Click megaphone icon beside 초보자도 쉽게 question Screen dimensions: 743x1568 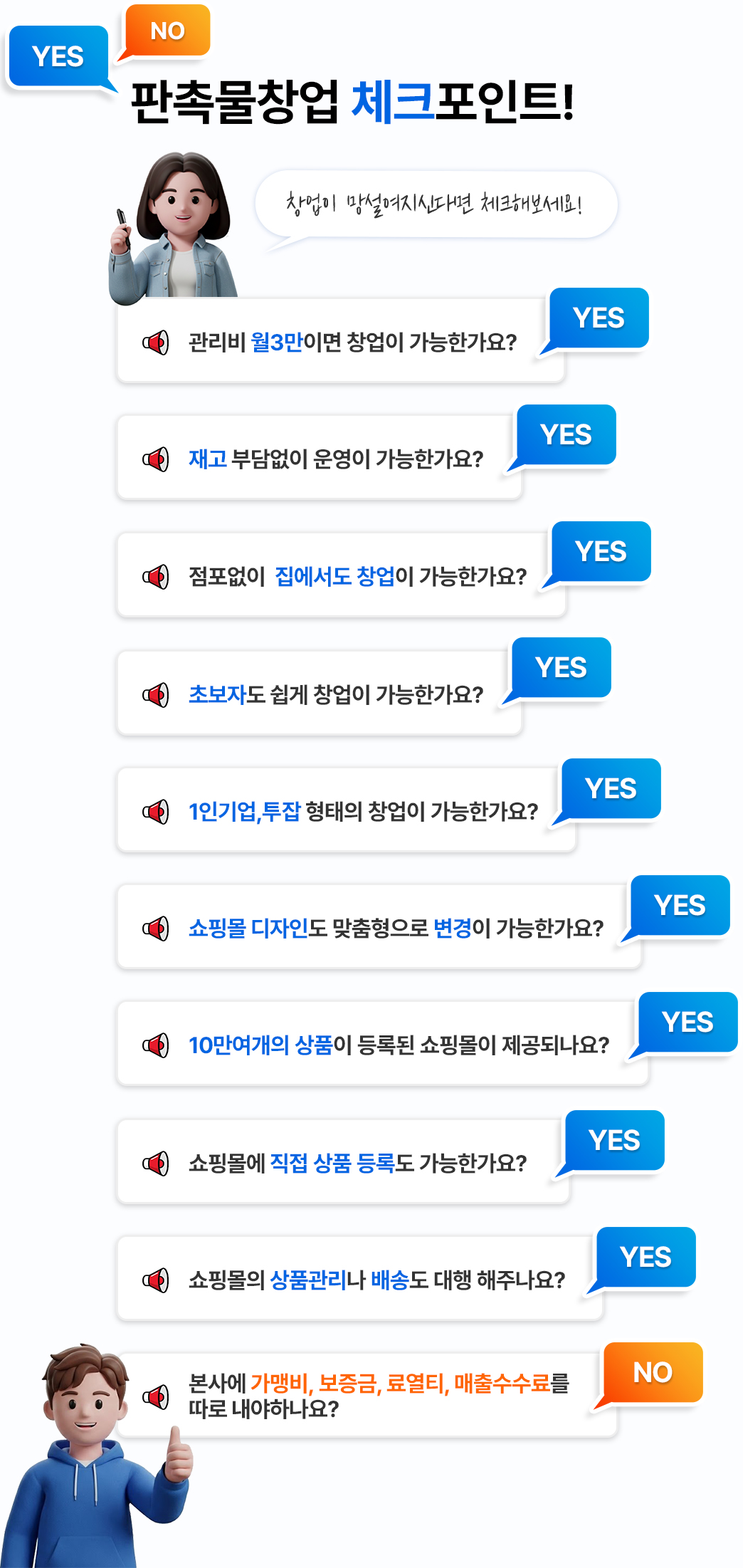point(156,694)
